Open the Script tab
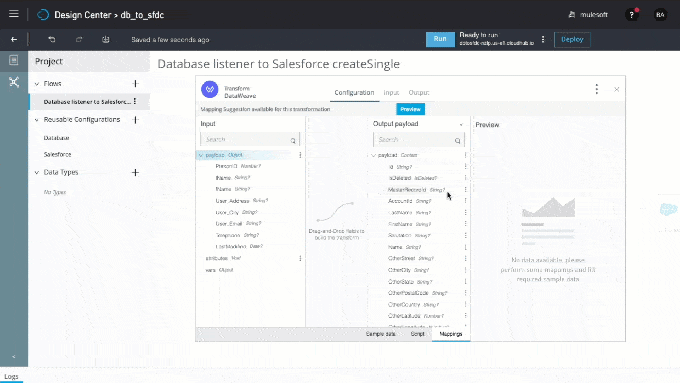 pos(418,334)
